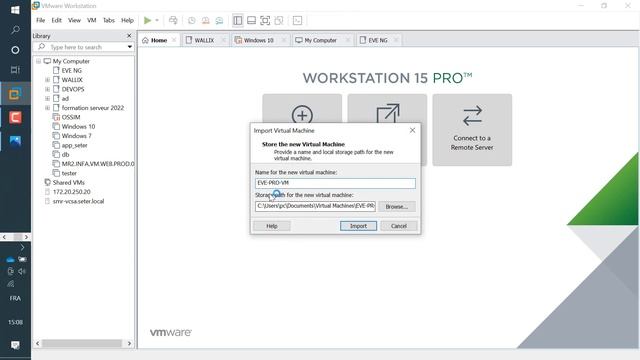
Task: Close the Library panel
Action: (129, 36)
